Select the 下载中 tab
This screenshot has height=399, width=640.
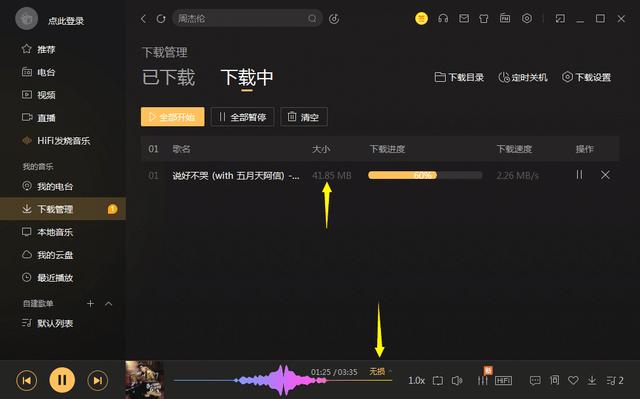pyautogui.click(x=247, y=78)
